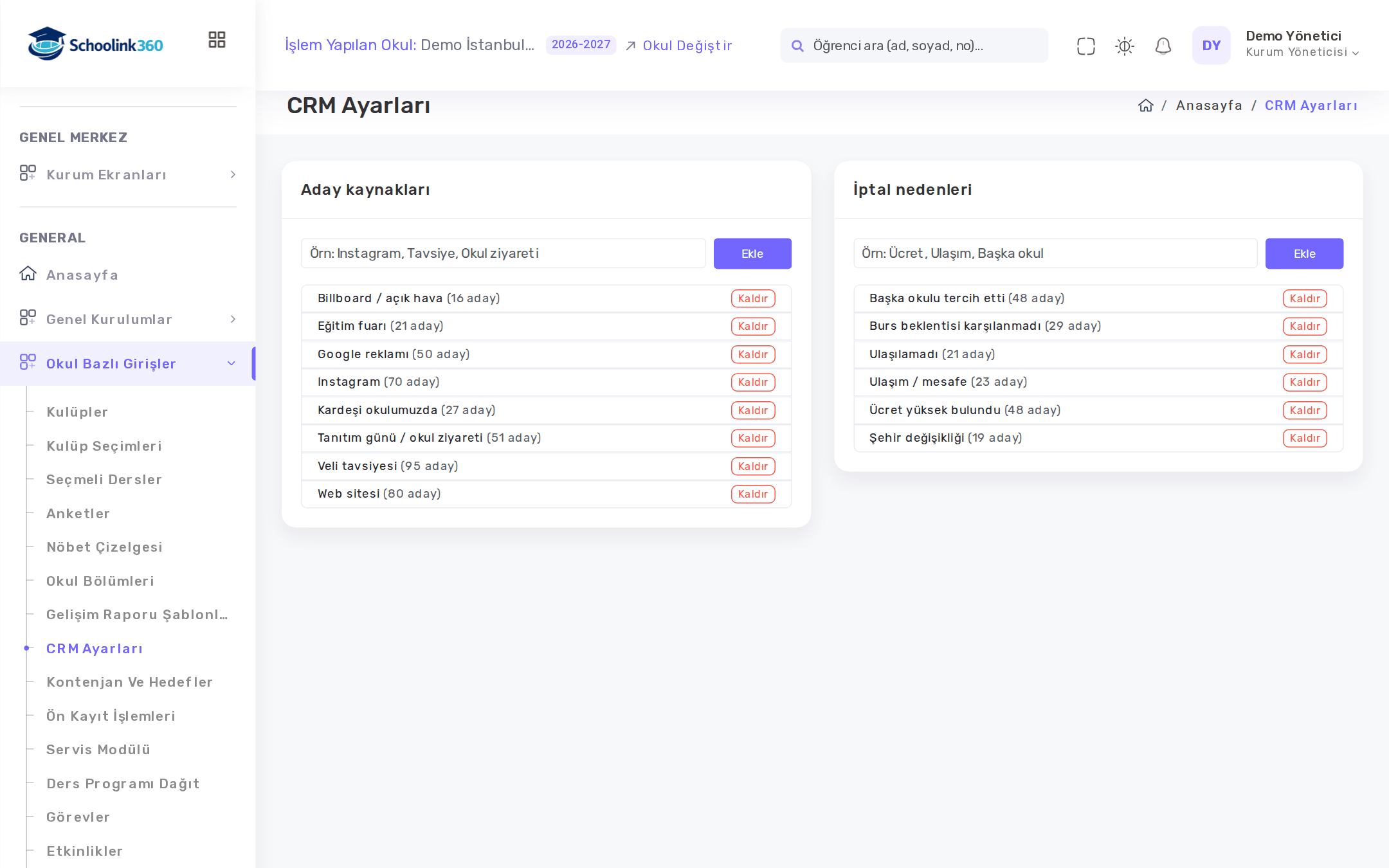Remove Billboard / açık hava with Kaldır

[x=753, y=298]
